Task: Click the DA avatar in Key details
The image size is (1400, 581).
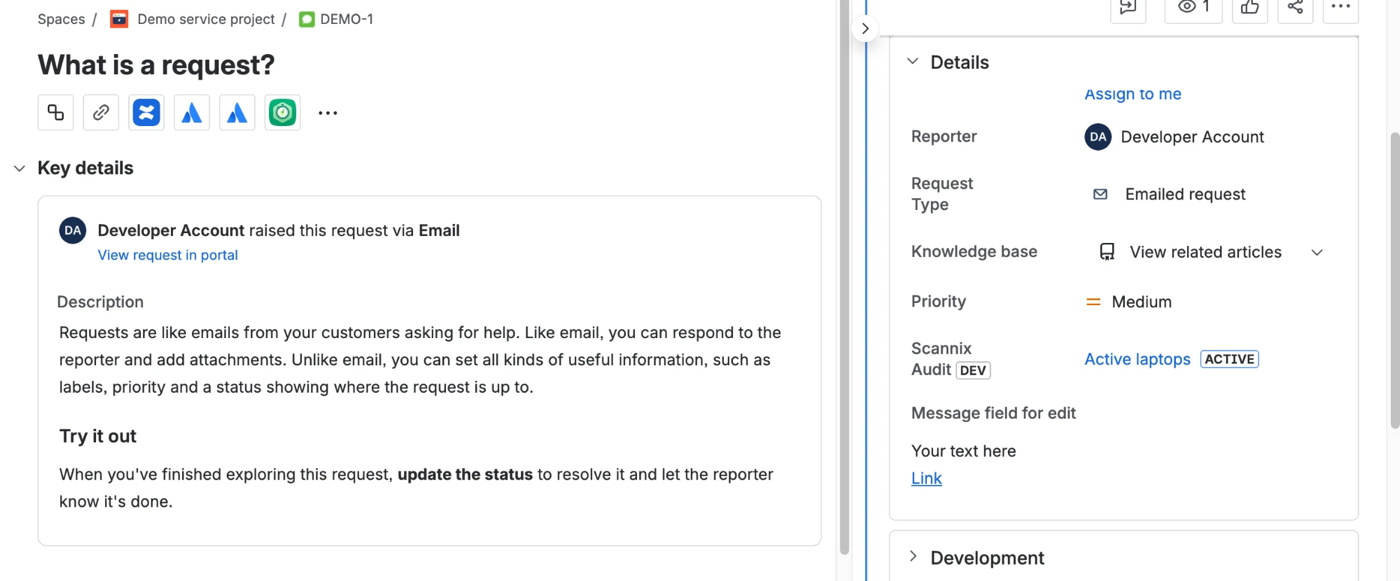Action: pyautogui.click(x=73, y=231)
